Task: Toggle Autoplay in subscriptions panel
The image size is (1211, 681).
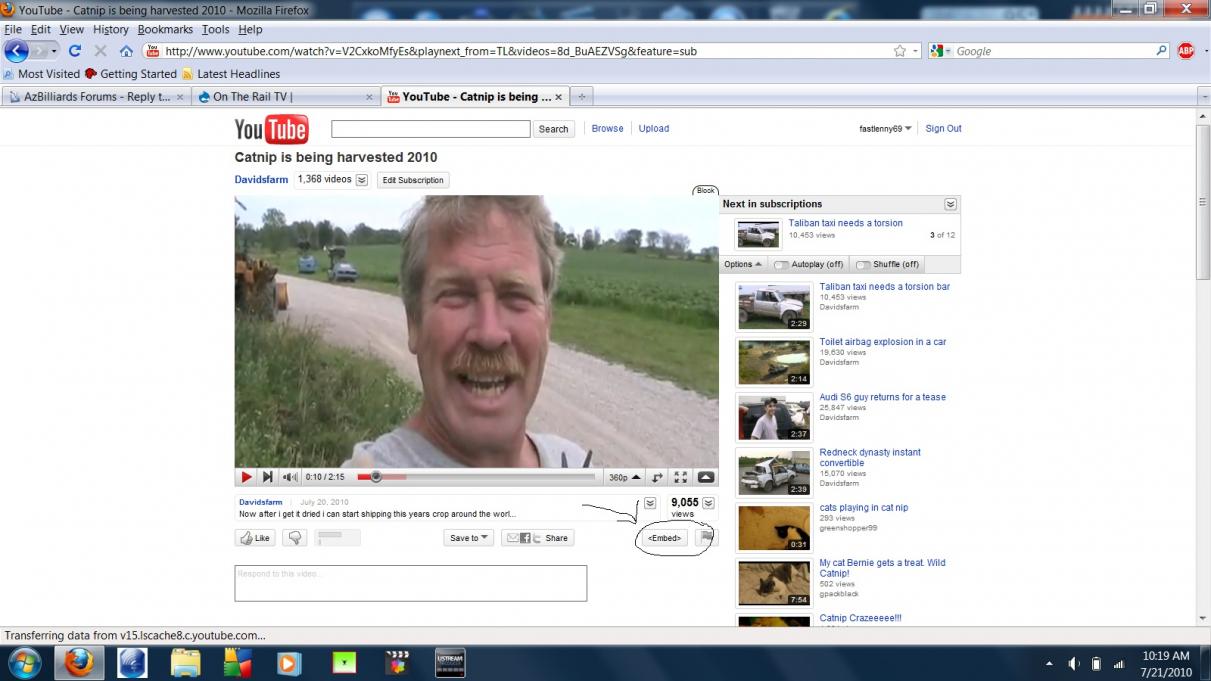Action: point(808,264)
